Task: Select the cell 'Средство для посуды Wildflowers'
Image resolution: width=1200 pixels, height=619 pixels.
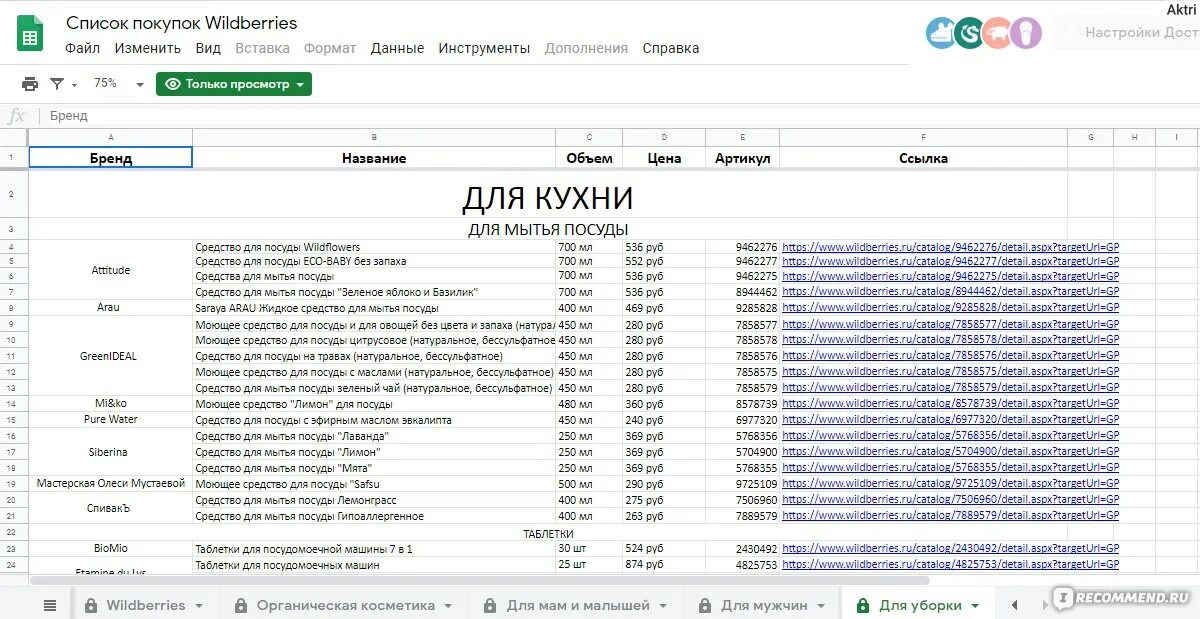Action: [x=374, y=247]
